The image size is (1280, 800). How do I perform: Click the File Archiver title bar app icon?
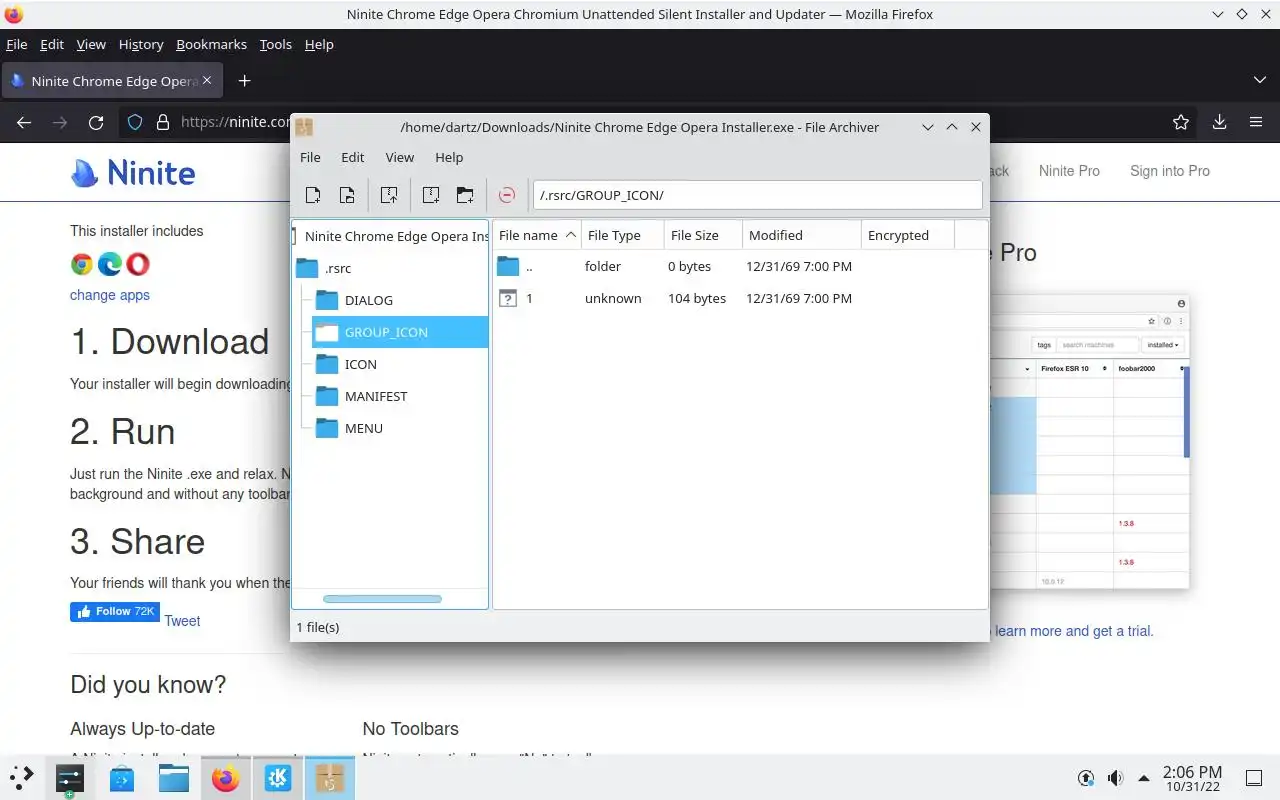(x=304, y=127)
